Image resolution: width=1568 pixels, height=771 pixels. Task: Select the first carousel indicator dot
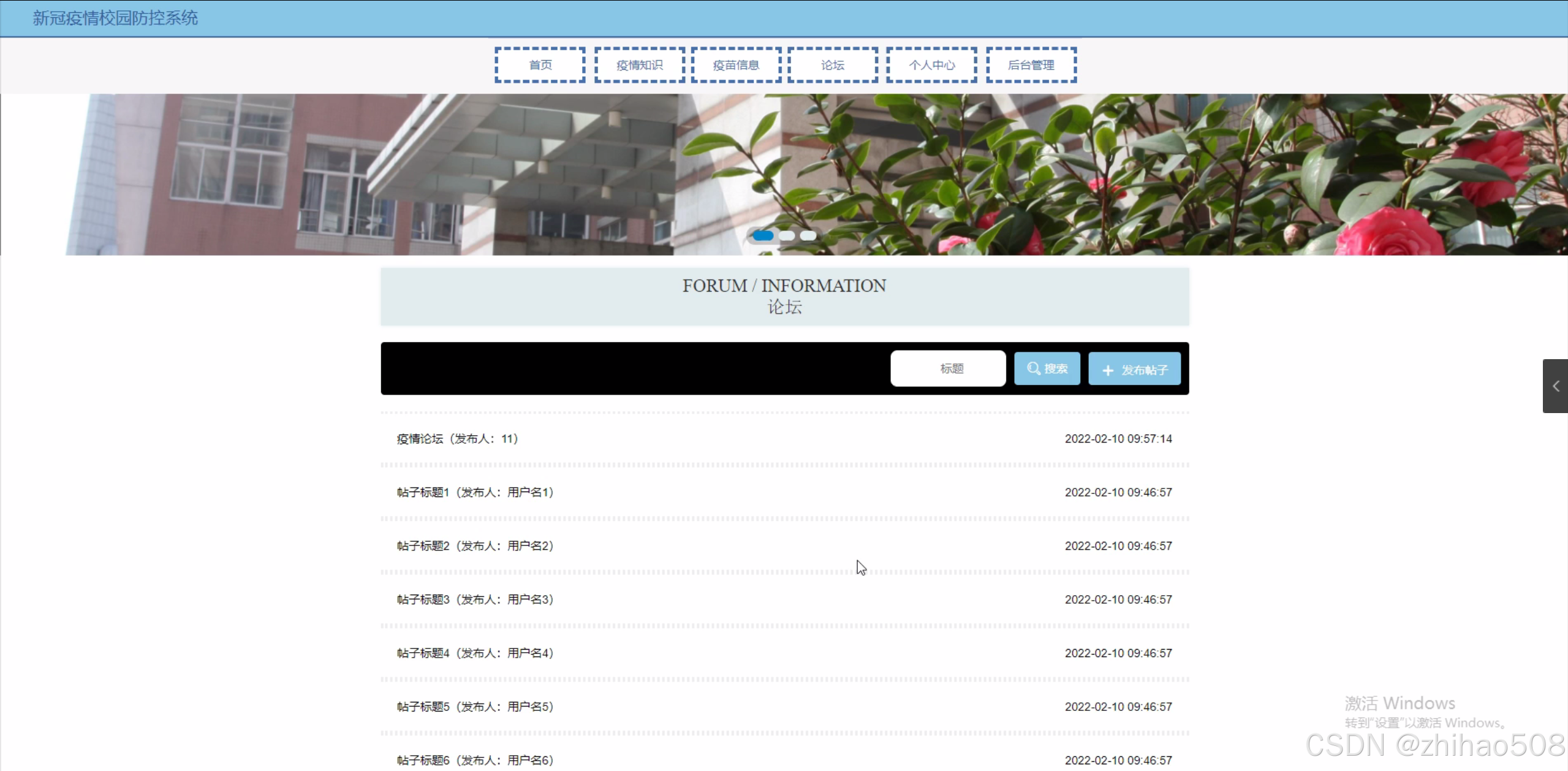[x=762, y=235]
